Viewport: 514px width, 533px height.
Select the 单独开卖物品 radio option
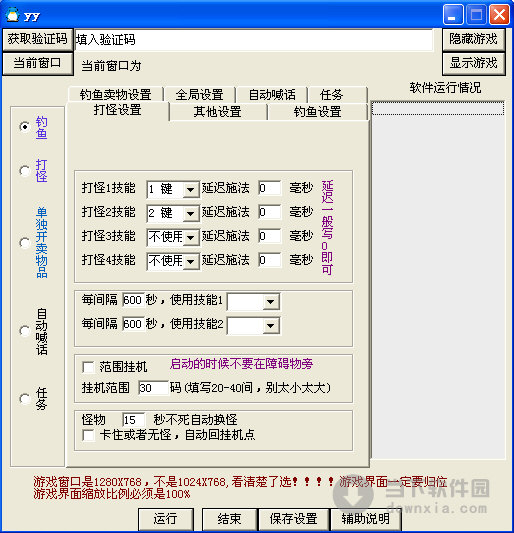click(x=25, y=243)
